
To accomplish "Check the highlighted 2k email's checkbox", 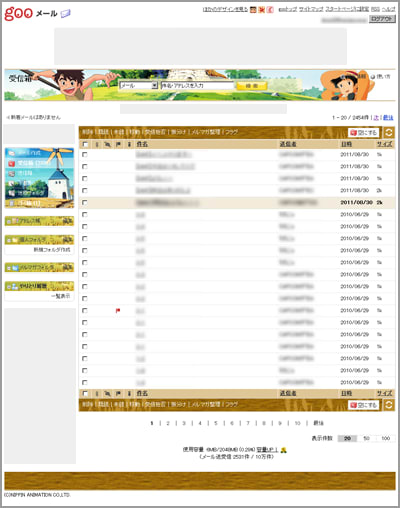I will [x=85, y=203].
